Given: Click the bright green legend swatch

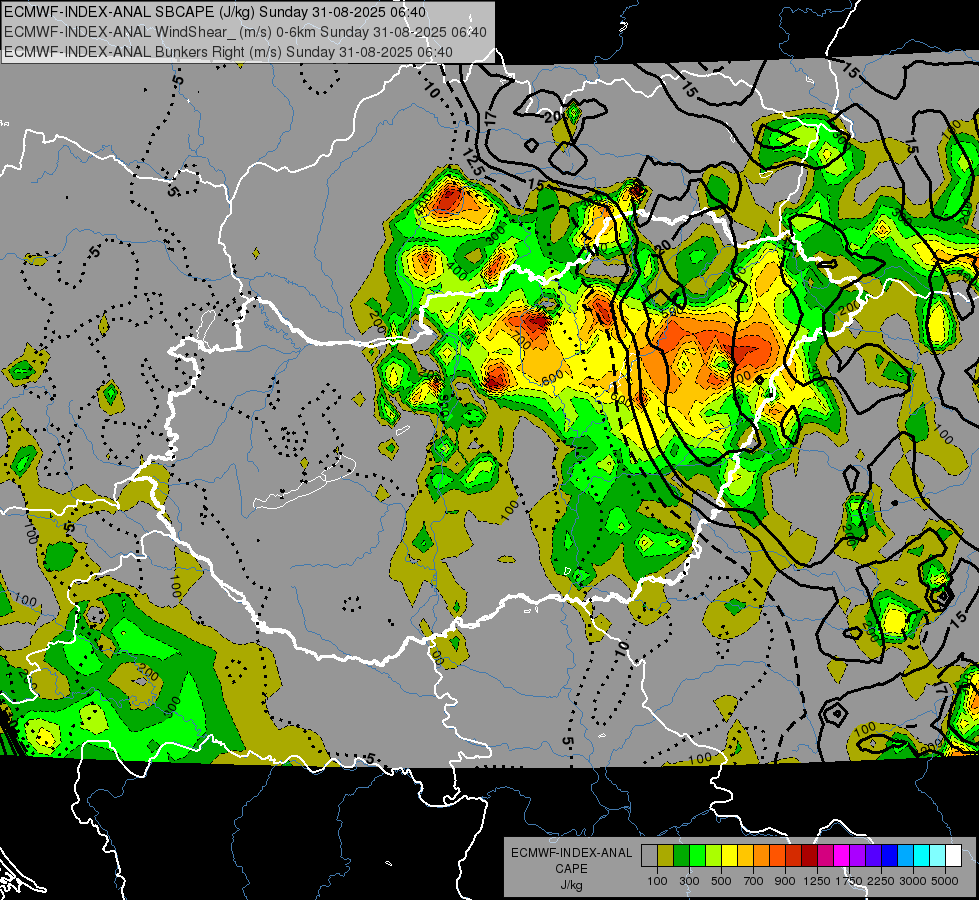Looking at the screenshot, I should (x=697, y=855).
